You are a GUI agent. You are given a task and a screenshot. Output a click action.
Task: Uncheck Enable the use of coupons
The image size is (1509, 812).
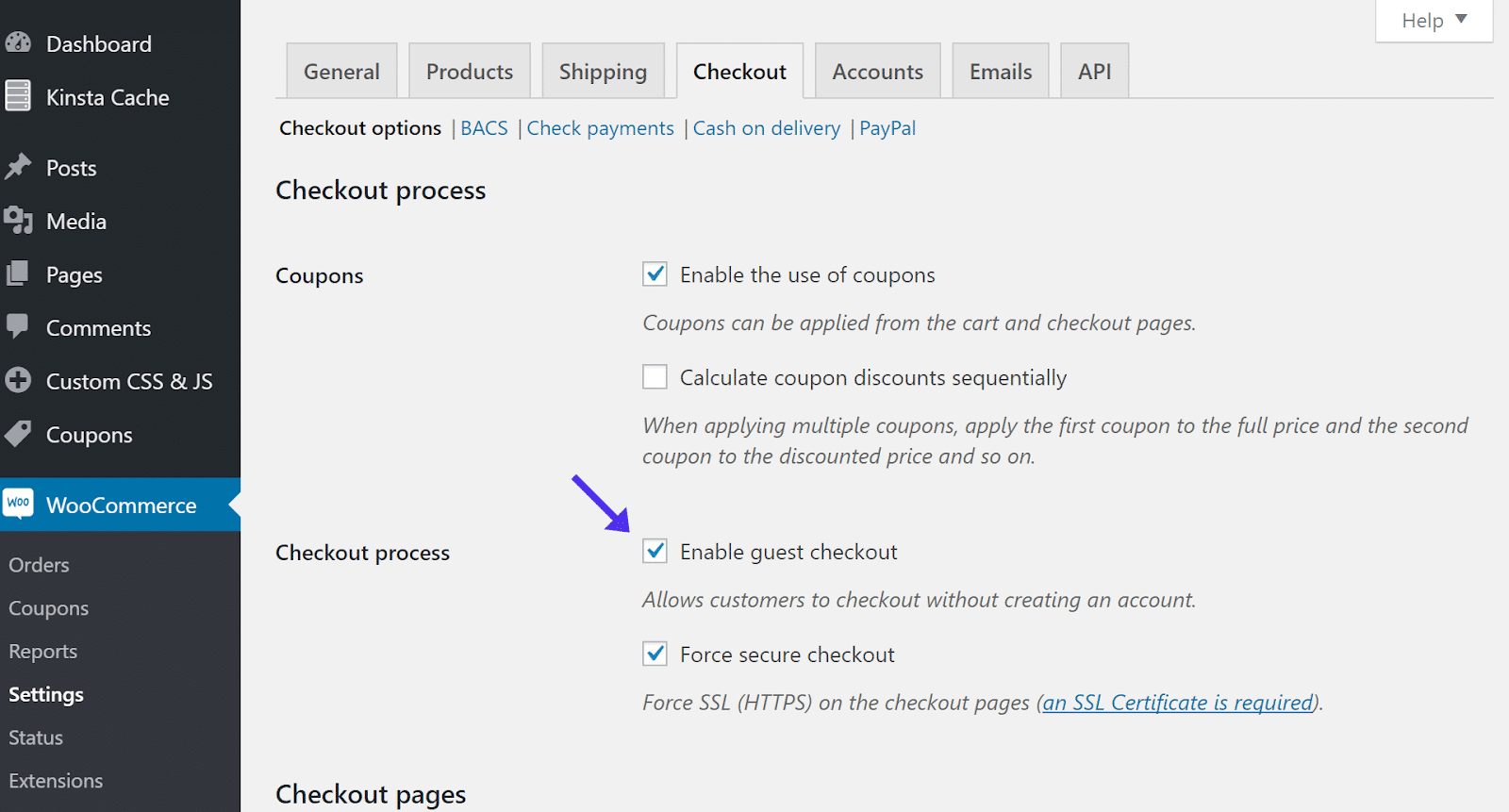click(655, 274)
